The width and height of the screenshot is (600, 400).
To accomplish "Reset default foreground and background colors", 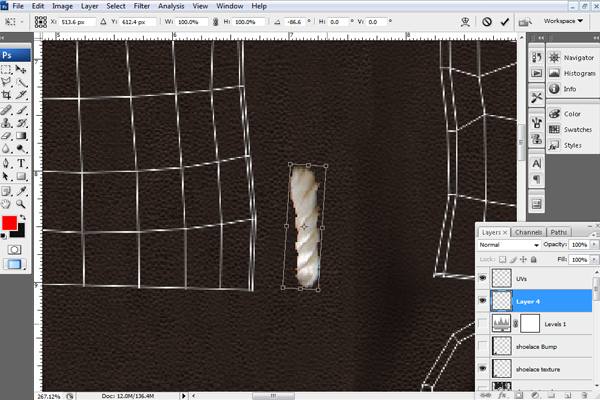I will pos(3,236).
